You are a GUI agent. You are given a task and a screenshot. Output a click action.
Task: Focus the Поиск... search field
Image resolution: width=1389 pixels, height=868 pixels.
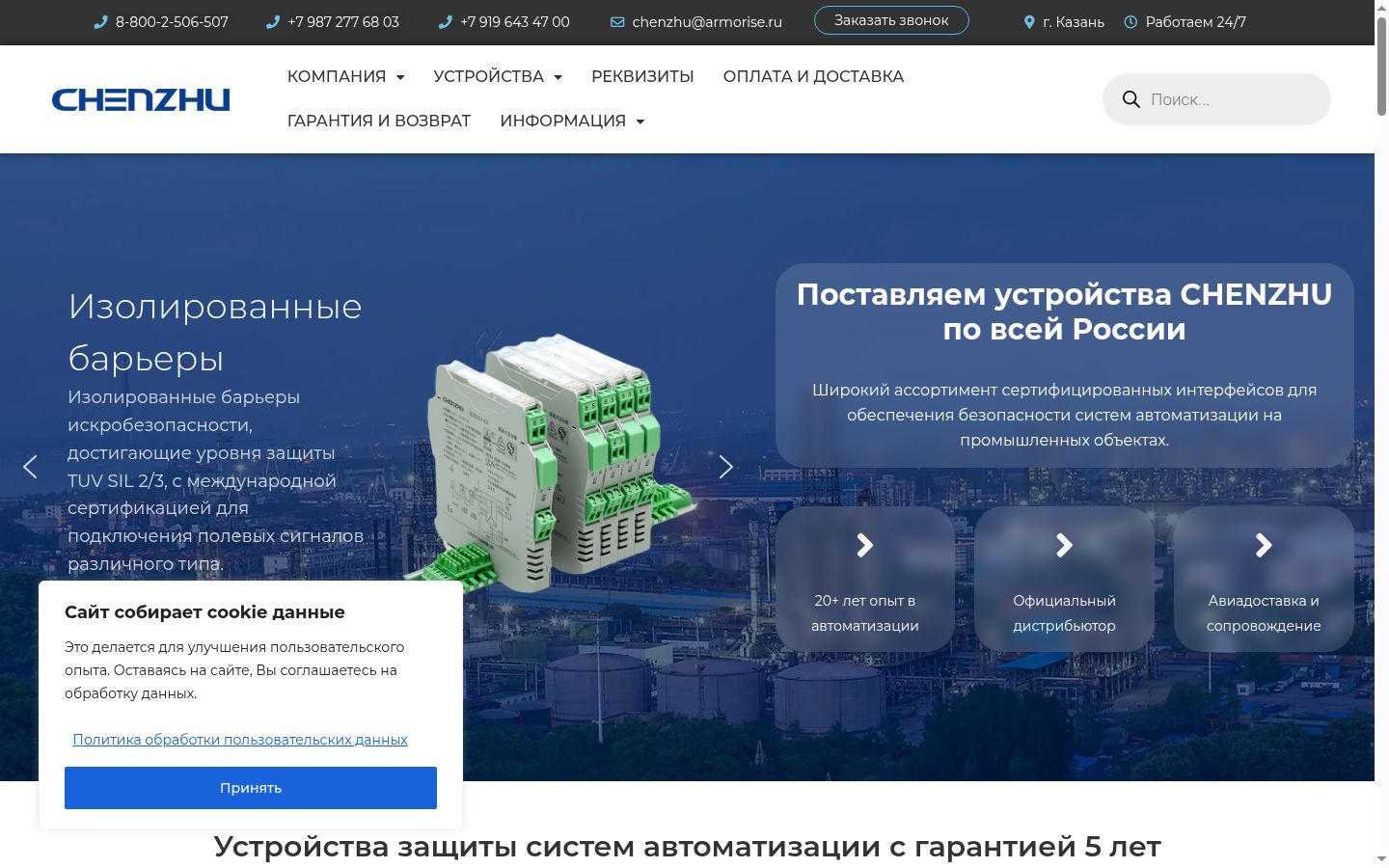click(1216, 99)
